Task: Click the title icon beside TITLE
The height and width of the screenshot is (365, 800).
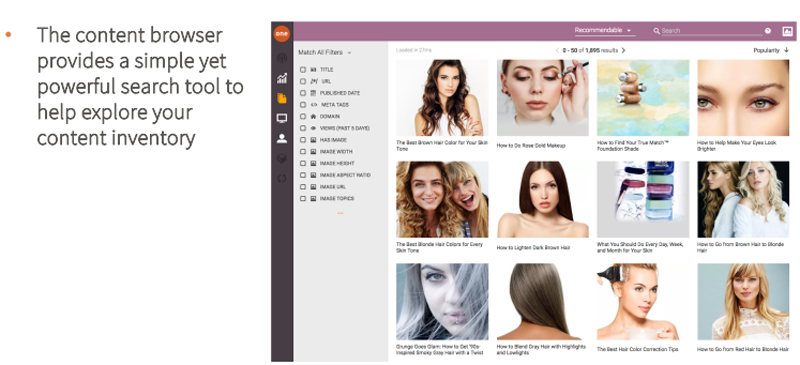Action: (313, 69)
